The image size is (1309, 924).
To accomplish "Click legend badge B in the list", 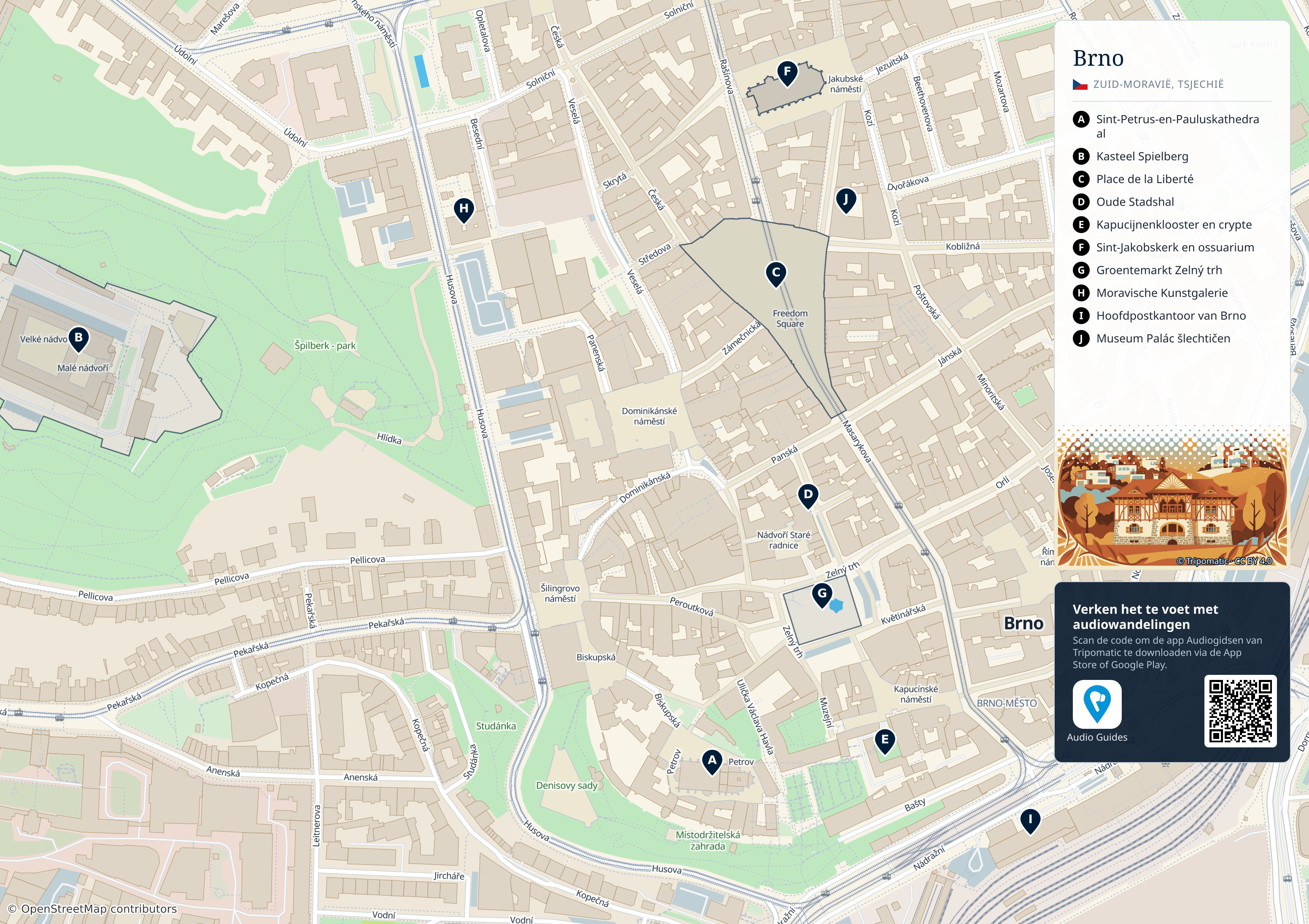I will [1081, 156].
